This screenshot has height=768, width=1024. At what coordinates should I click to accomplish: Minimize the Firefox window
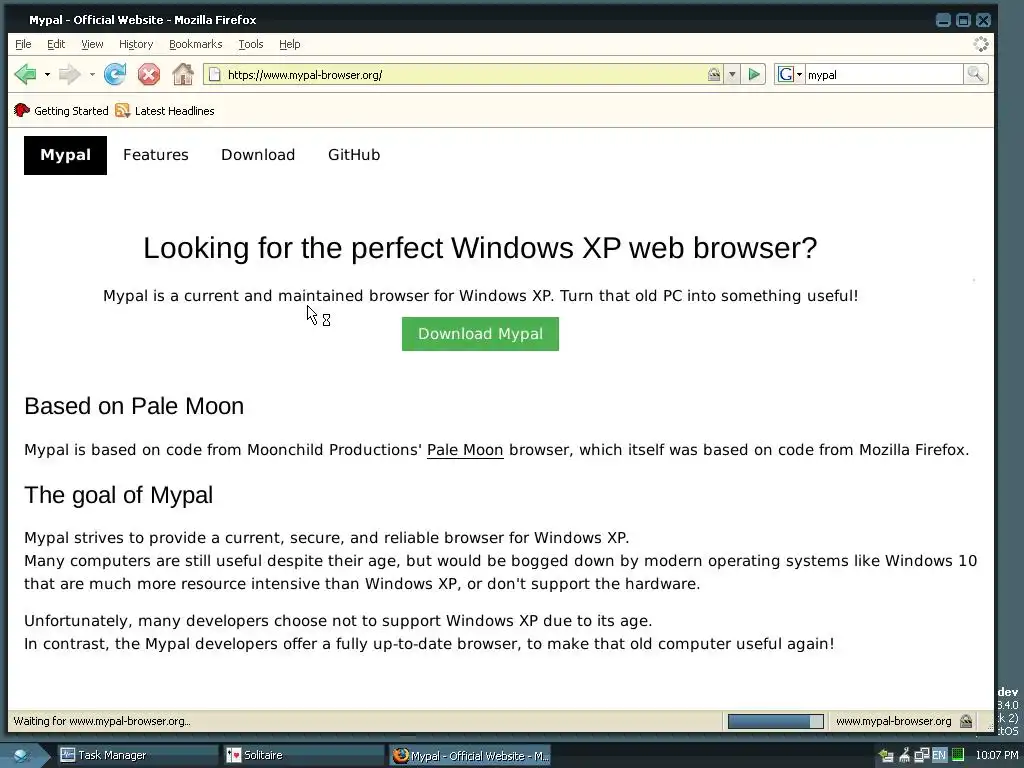click(943, 20)
